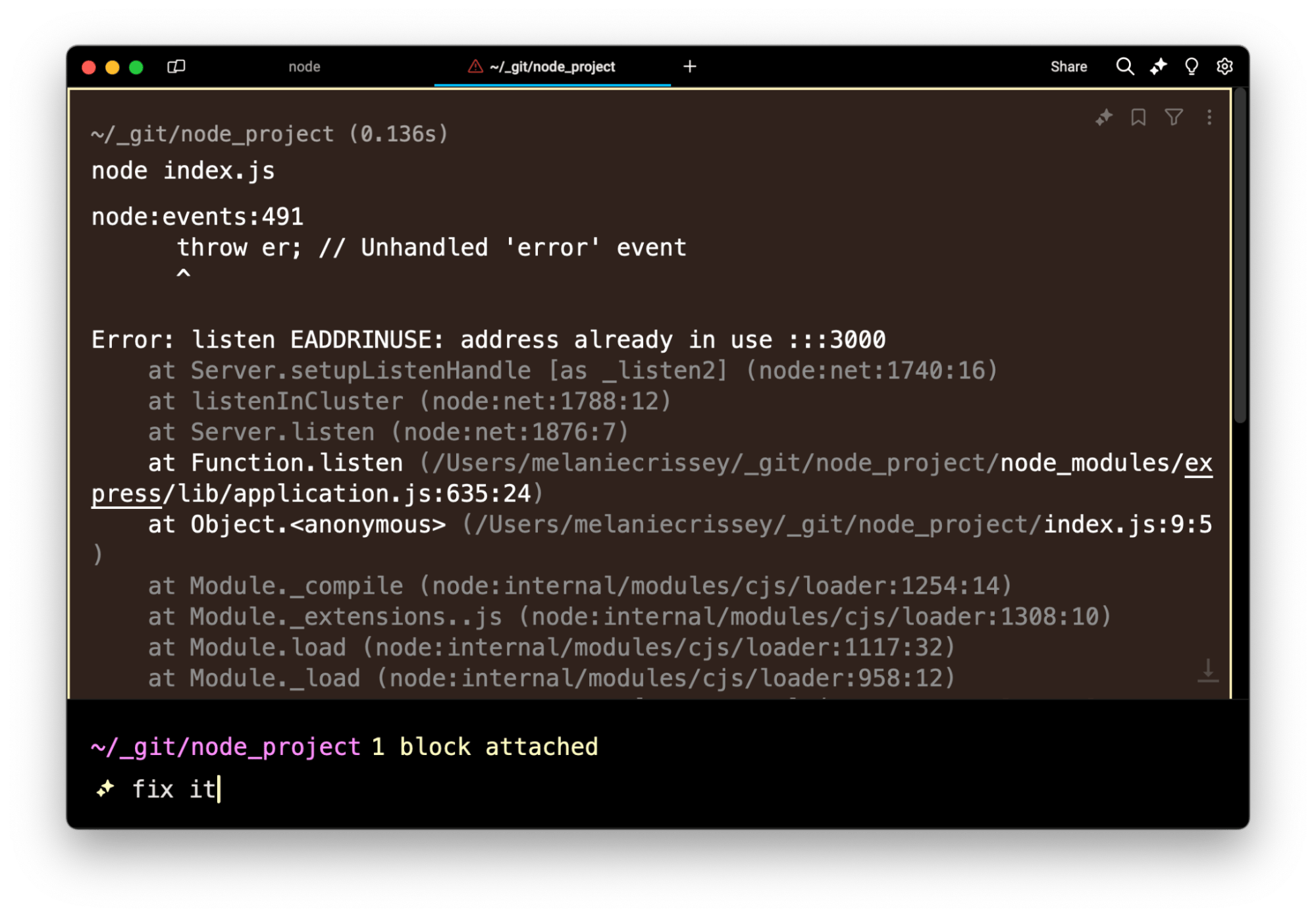Open Warp AI sparkles icon in title bar
This screenshot has height=917, width=1316.
point(1158,66)
